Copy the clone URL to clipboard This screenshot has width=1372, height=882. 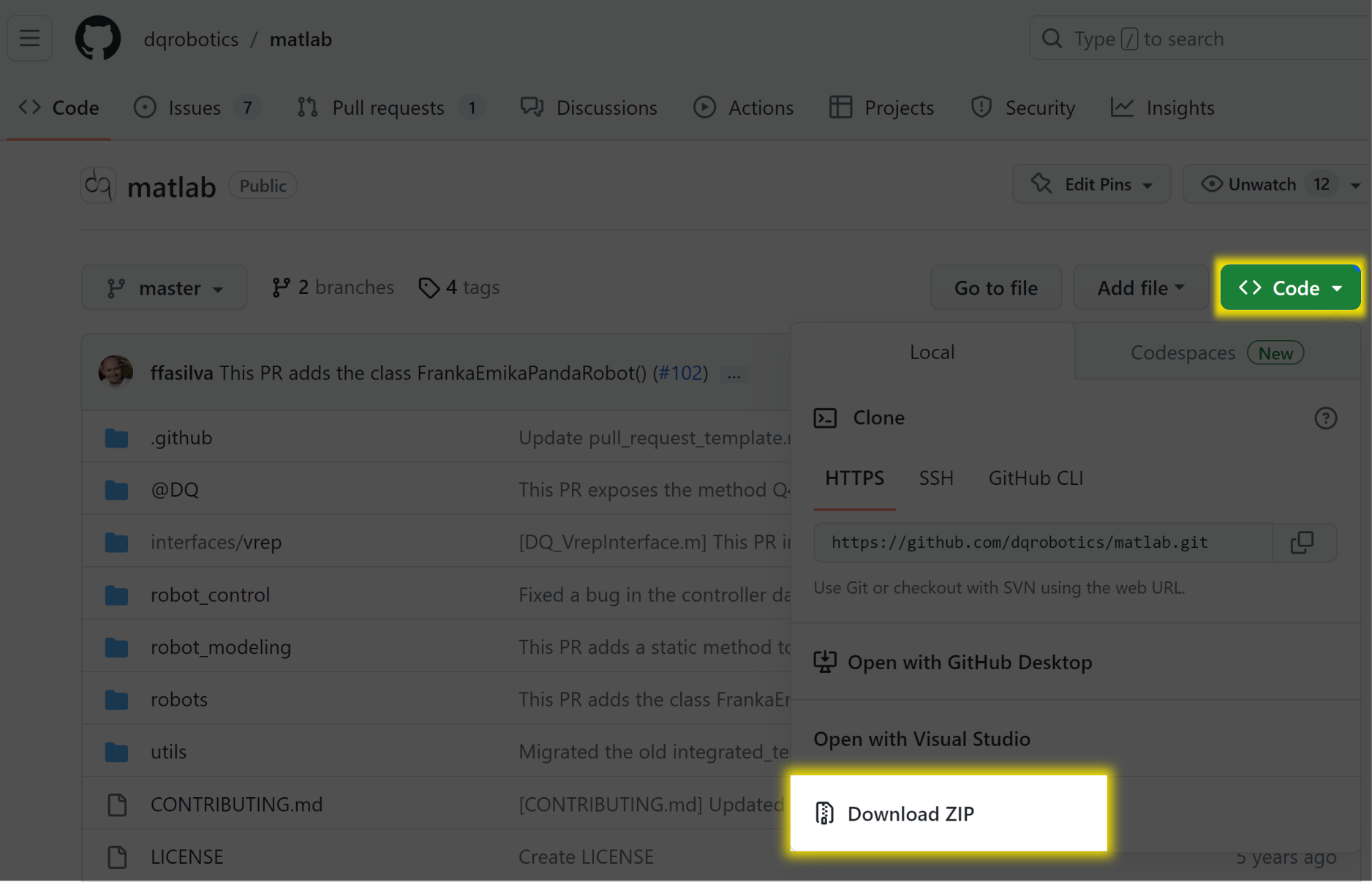[1303, 542]
